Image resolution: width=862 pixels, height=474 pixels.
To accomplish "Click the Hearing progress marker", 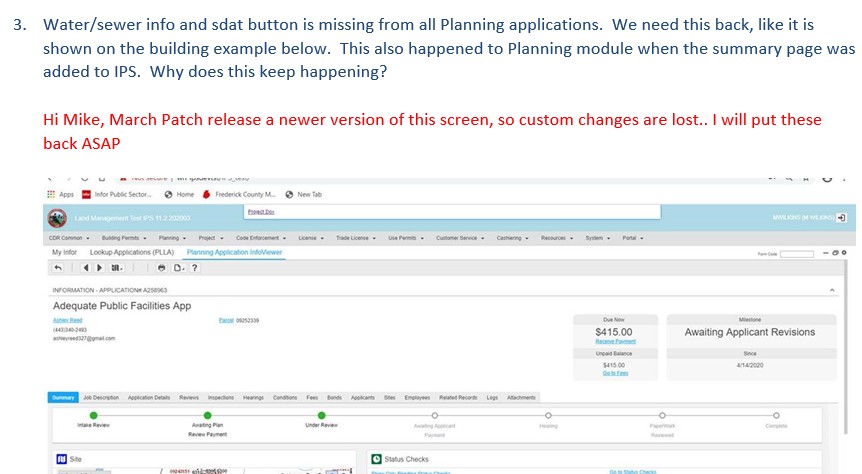I will (548, 416).
